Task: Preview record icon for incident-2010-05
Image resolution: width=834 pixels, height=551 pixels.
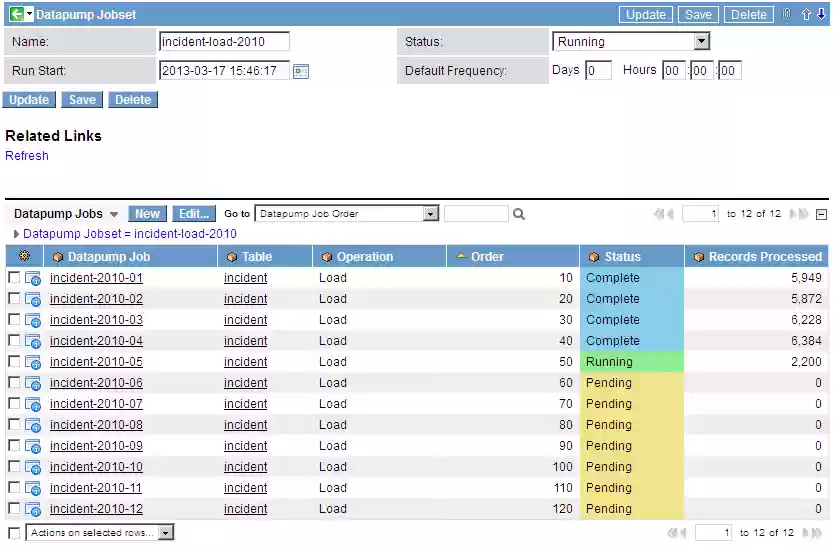Action: (33, 362)
